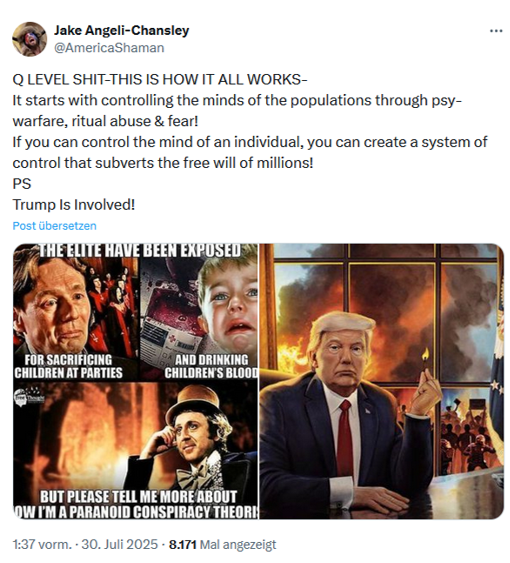
Task: Click the @AmericaShaman handle
Action: pos(109,48)
